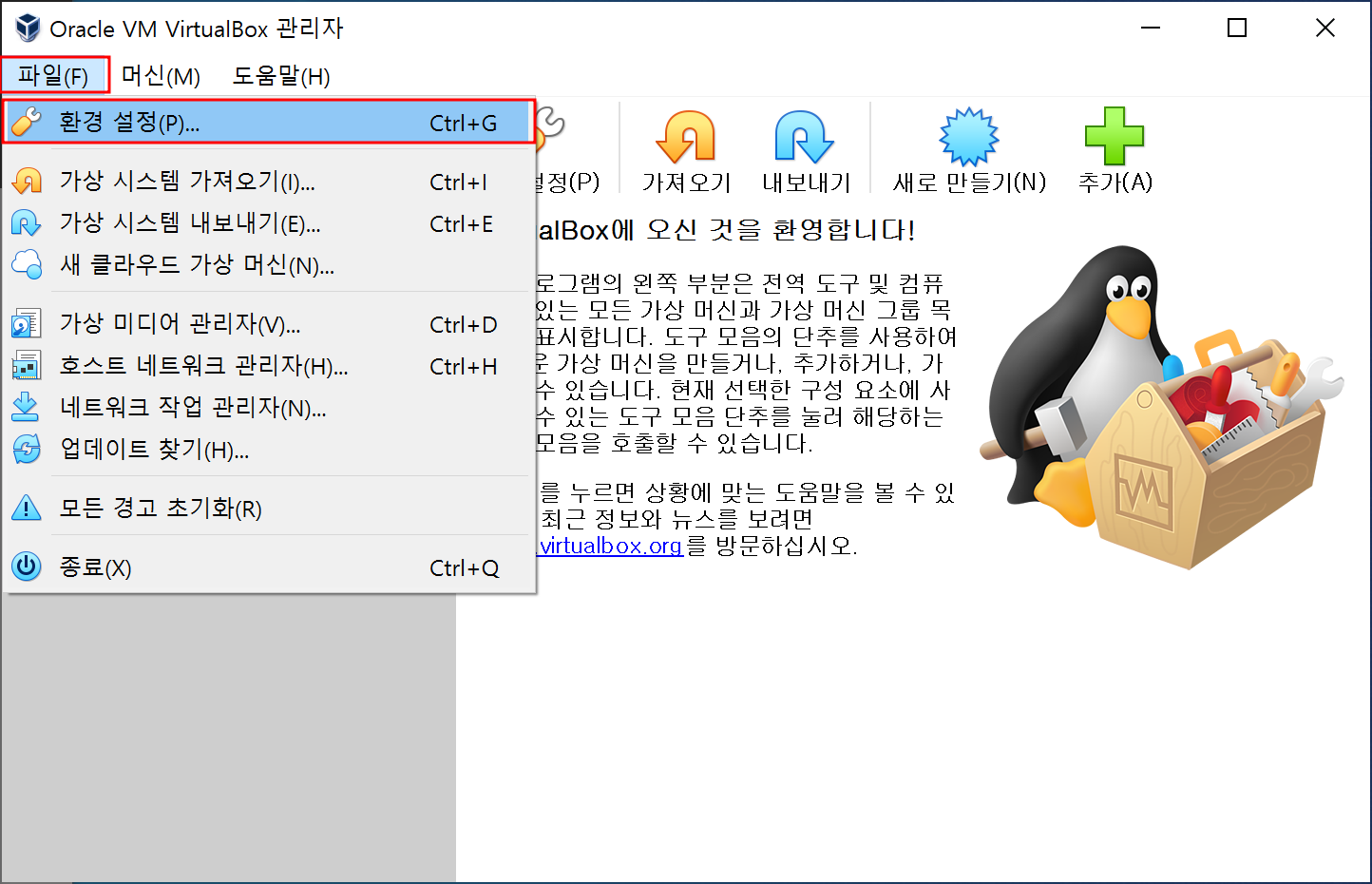Image resolution: width=1372 pixels, height=884 pixels.
Task: Click the warning triangle icon in menu
Action: 26,509
